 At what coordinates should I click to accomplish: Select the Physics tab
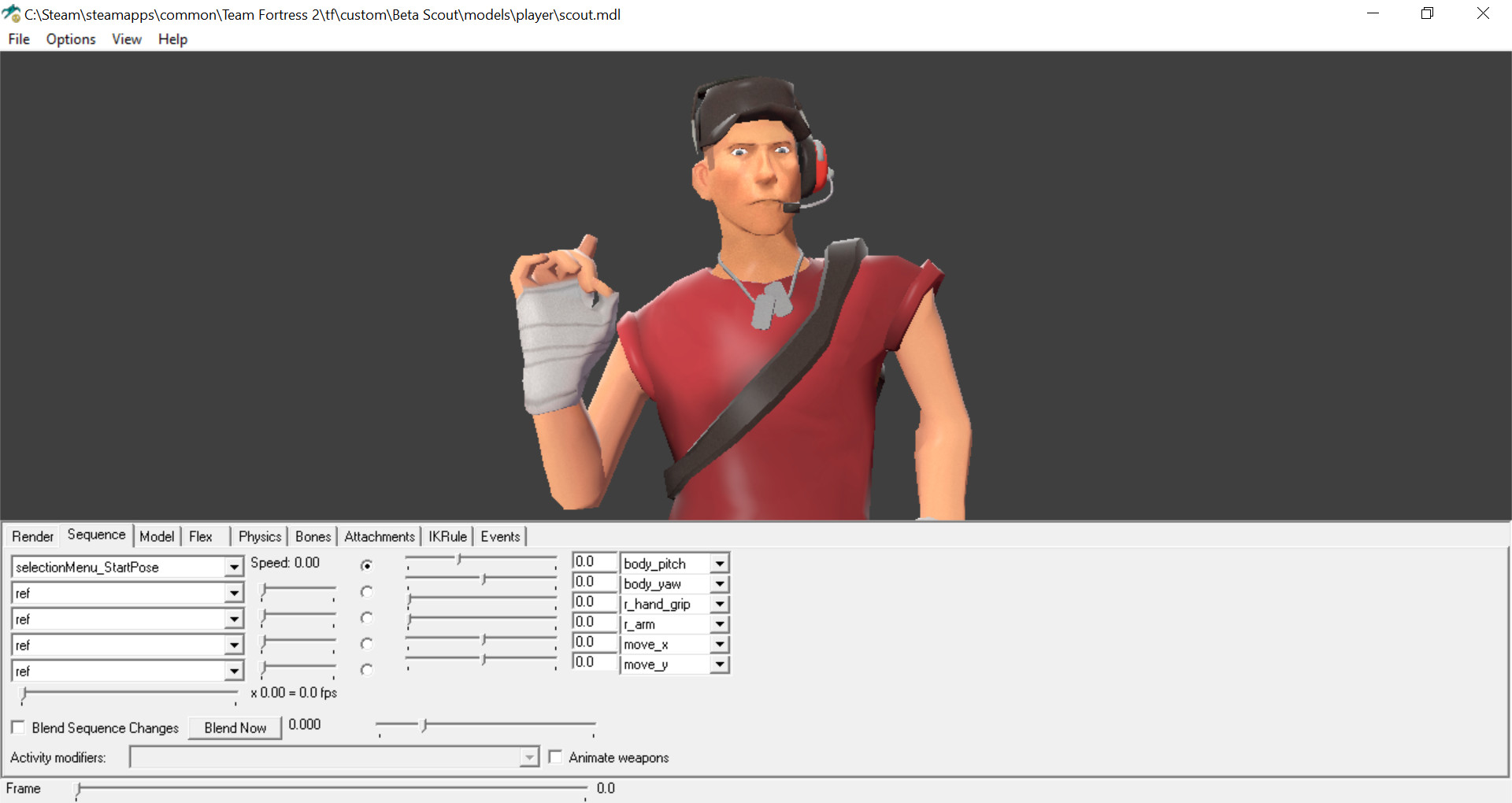(259, 536)
